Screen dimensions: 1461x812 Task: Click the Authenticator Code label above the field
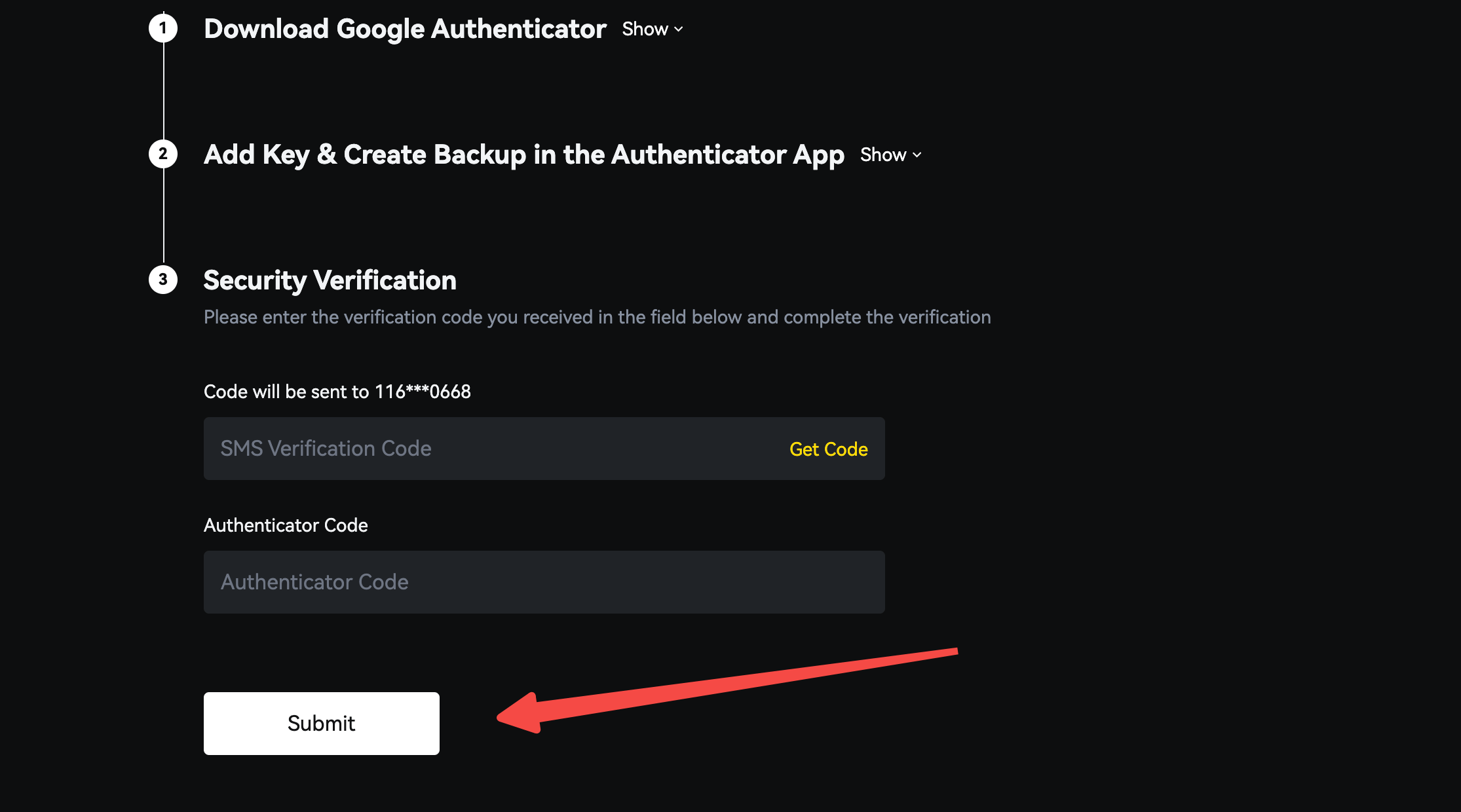[286, 525]
